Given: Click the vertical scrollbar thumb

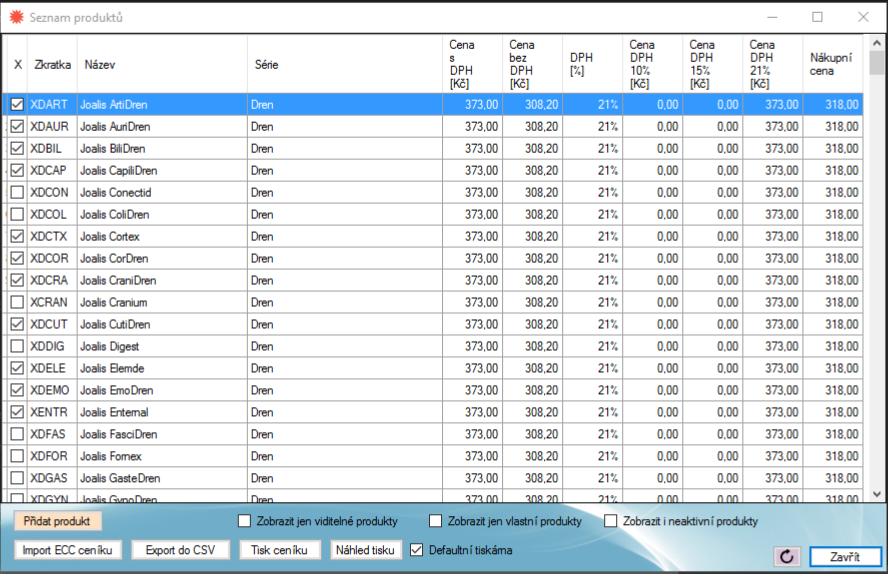Looking at the screenshot, I should click(x=877, y=62).
